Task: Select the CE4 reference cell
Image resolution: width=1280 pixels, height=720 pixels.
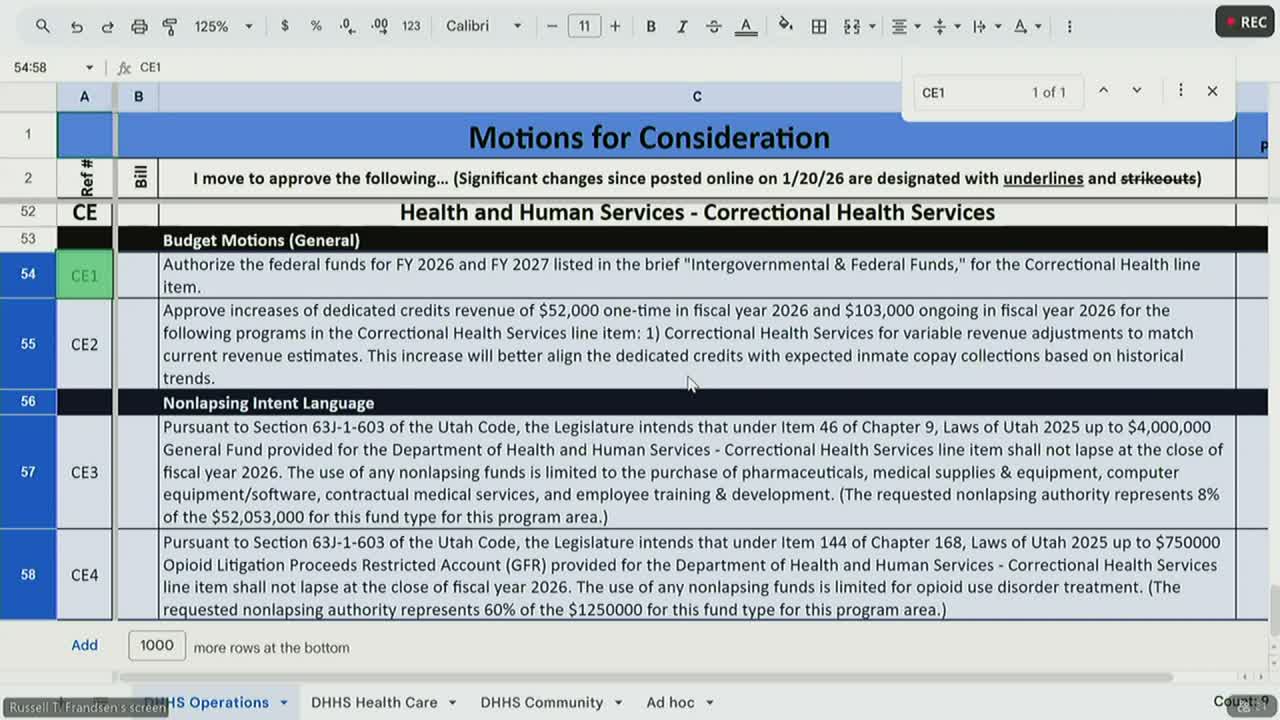Action: pos(85,575)
